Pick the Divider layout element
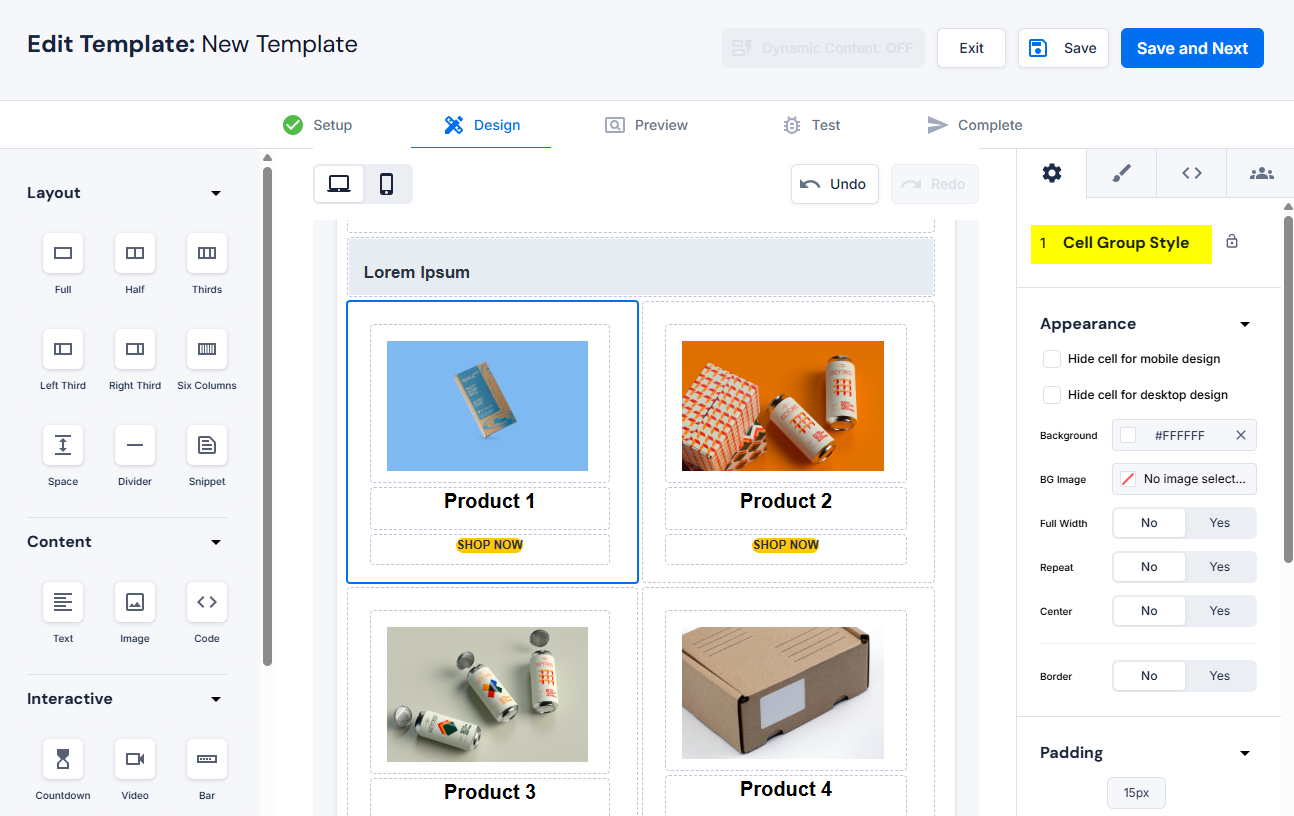 (135, 446)
